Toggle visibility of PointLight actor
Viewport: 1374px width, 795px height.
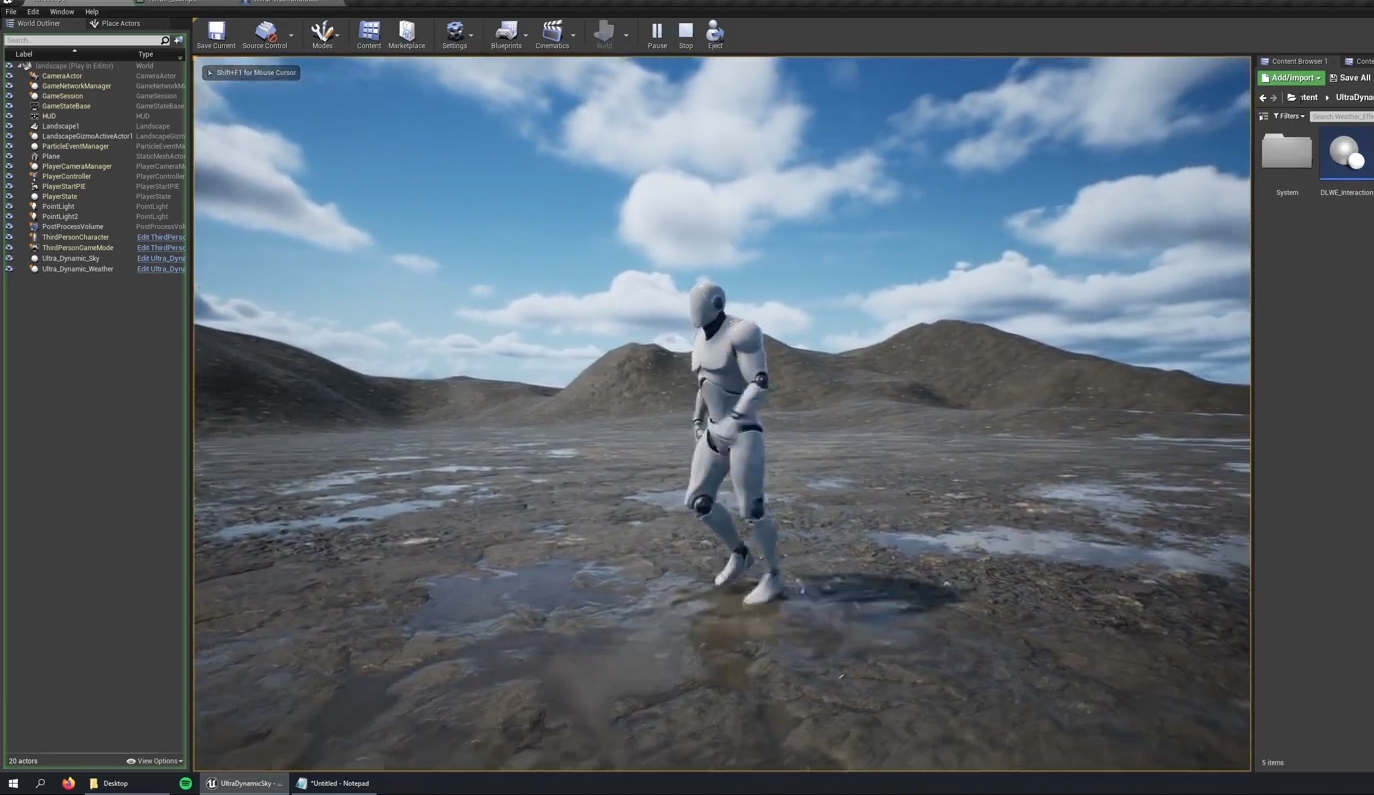[x=10, y=207]
